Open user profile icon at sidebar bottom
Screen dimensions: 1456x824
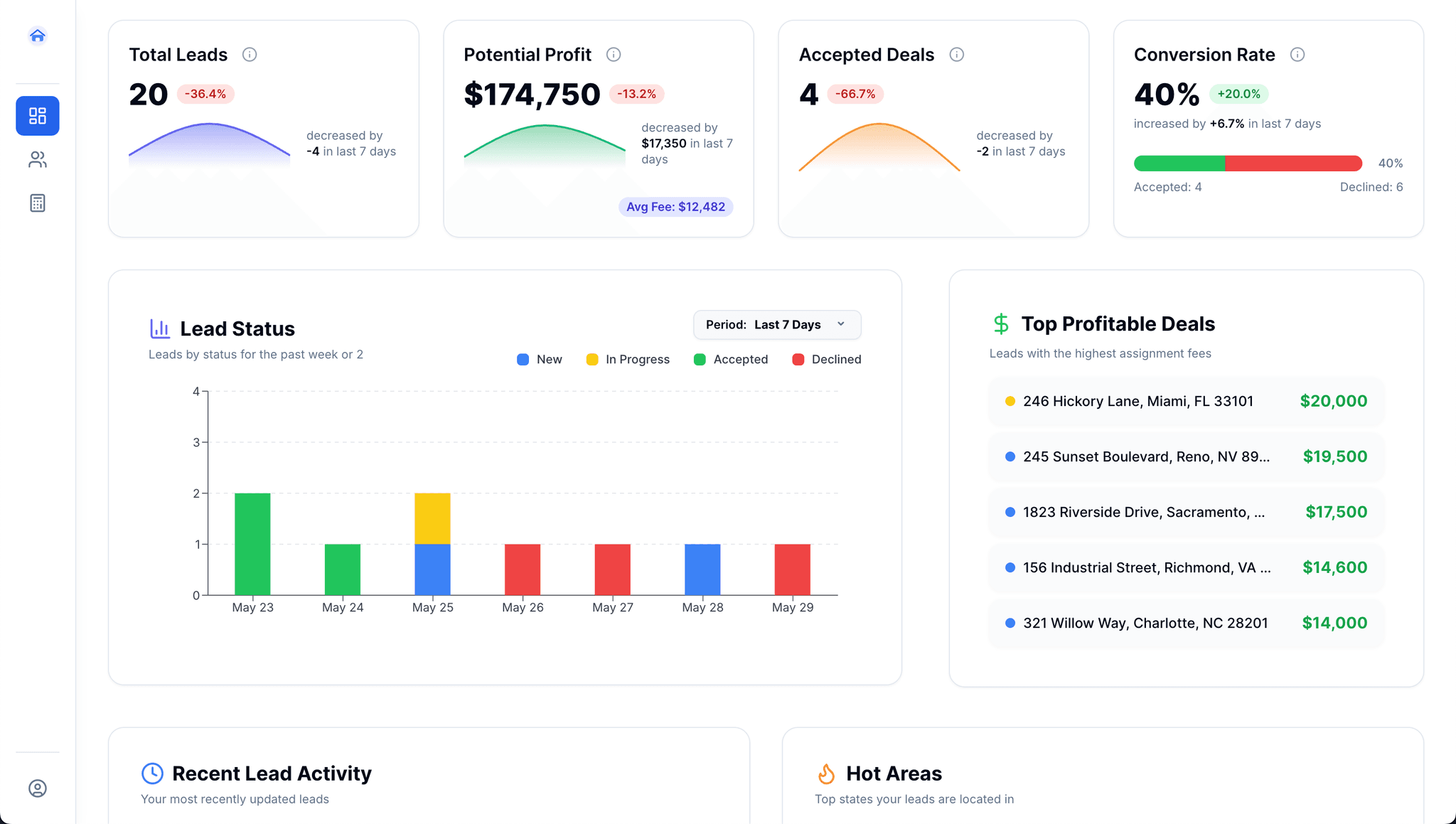pos(38,788)
